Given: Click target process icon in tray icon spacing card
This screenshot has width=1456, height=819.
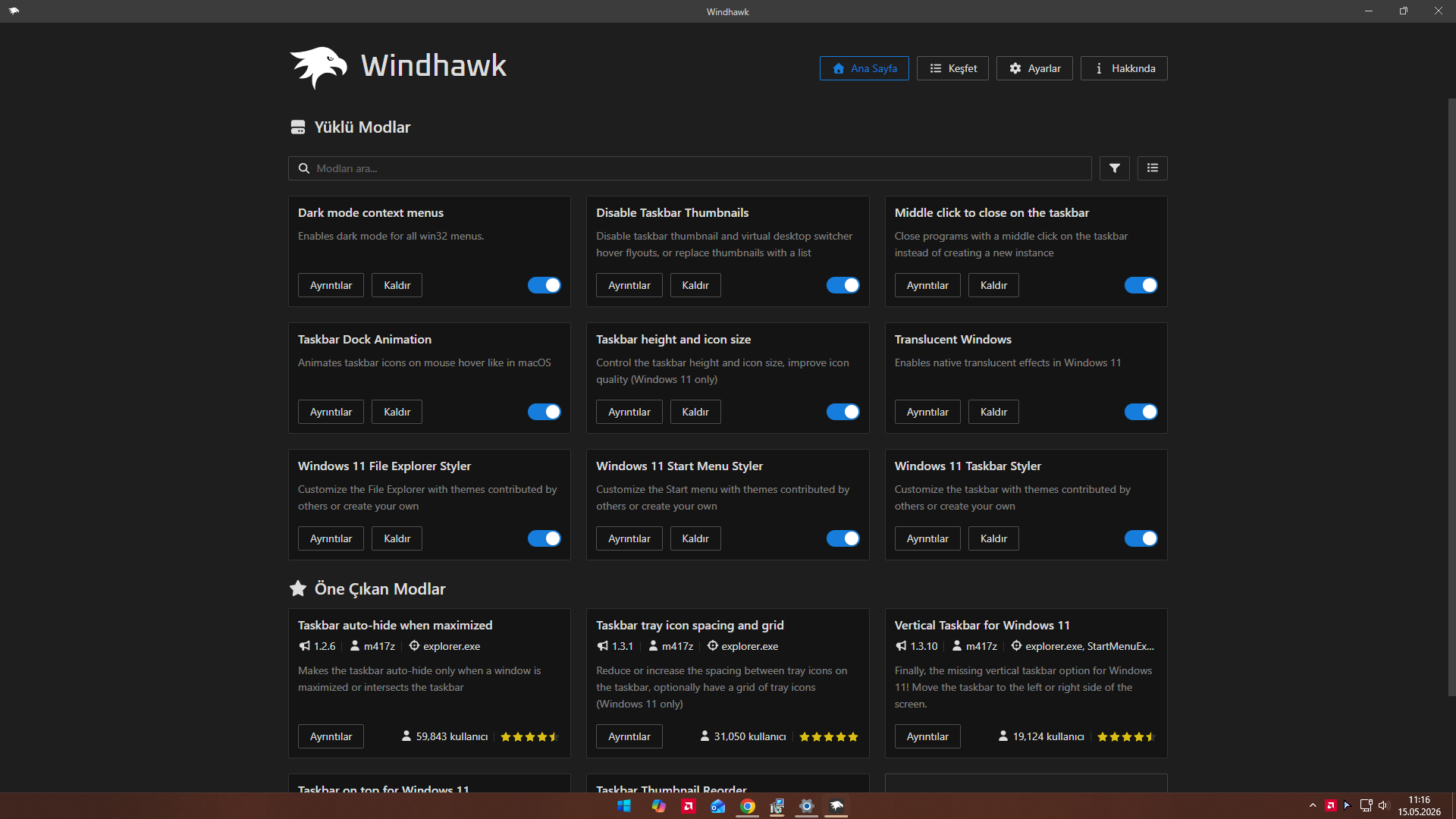Looking at the screenshot, I should click(712, 646).
